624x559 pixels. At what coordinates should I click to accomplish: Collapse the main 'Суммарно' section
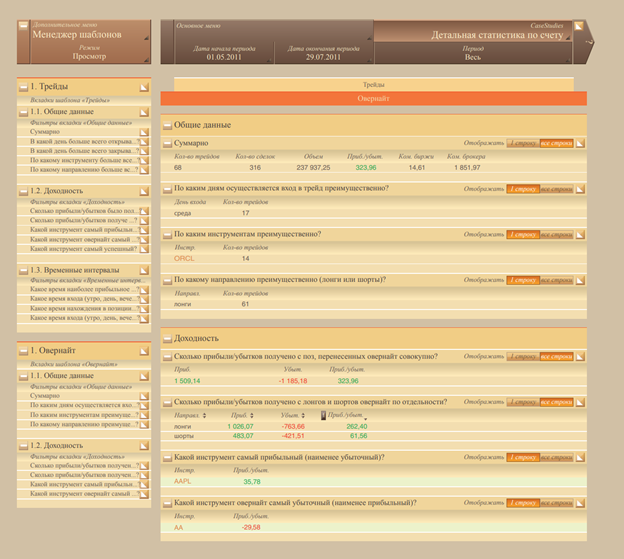tap(167, 144)
